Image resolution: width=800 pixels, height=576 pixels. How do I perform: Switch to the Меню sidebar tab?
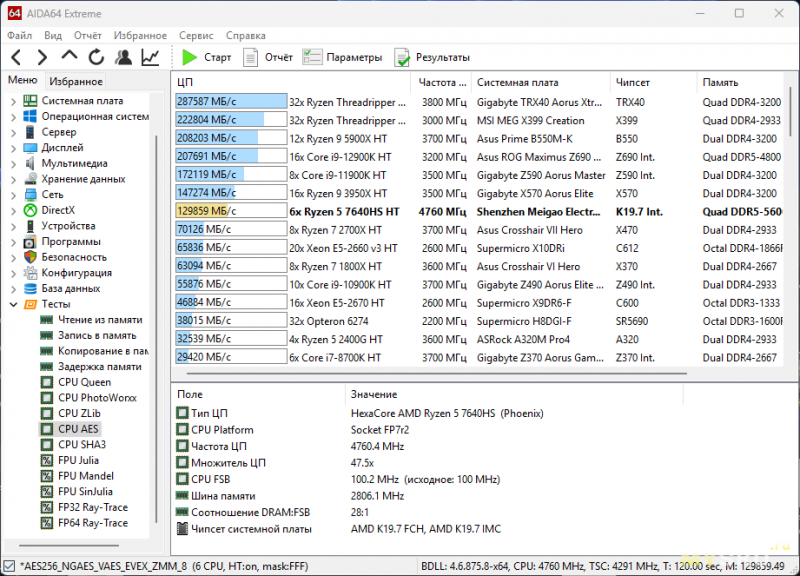[22, 80]
